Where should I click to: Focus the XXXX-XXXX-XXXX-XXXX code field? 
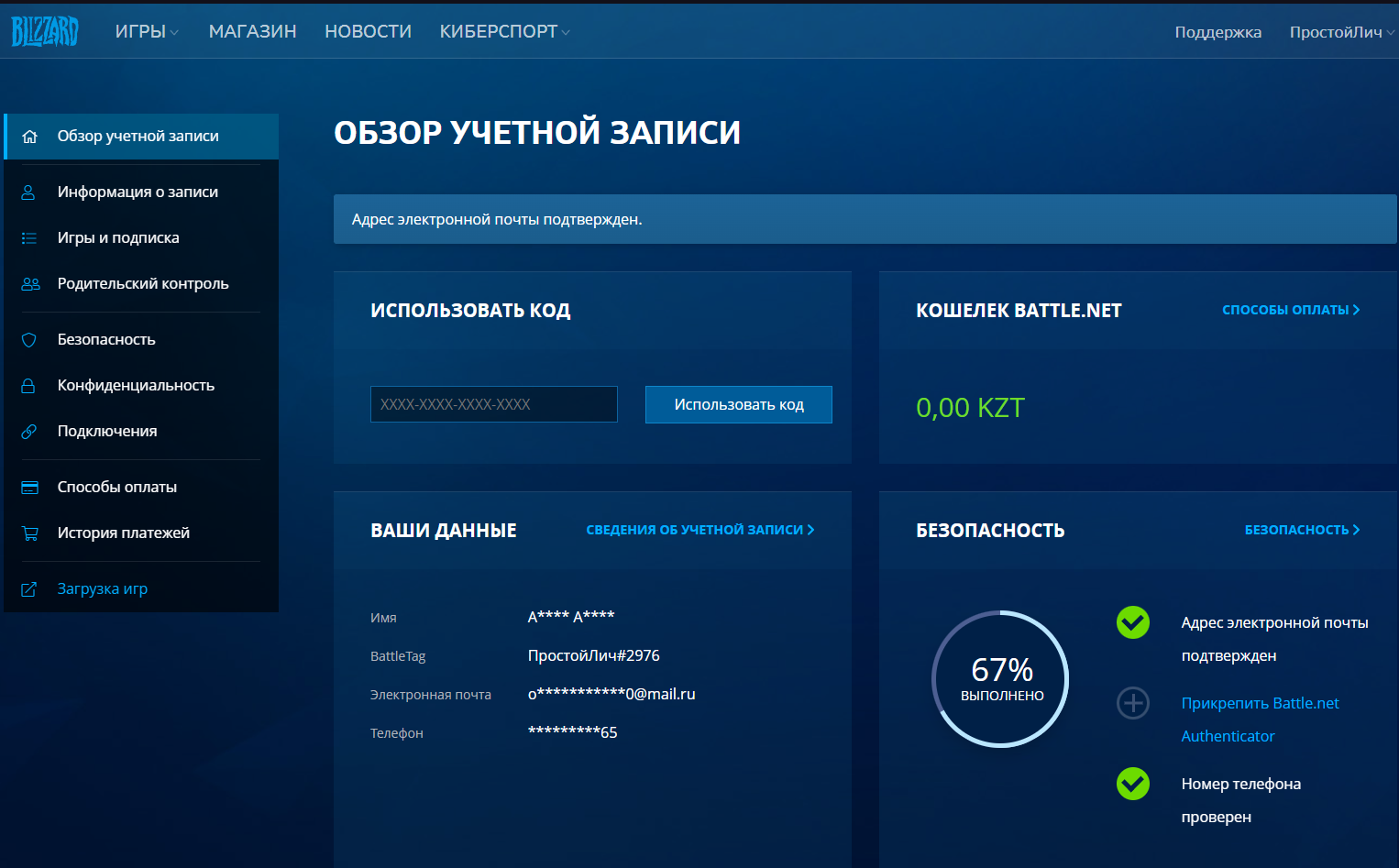[x=494, y=404]
